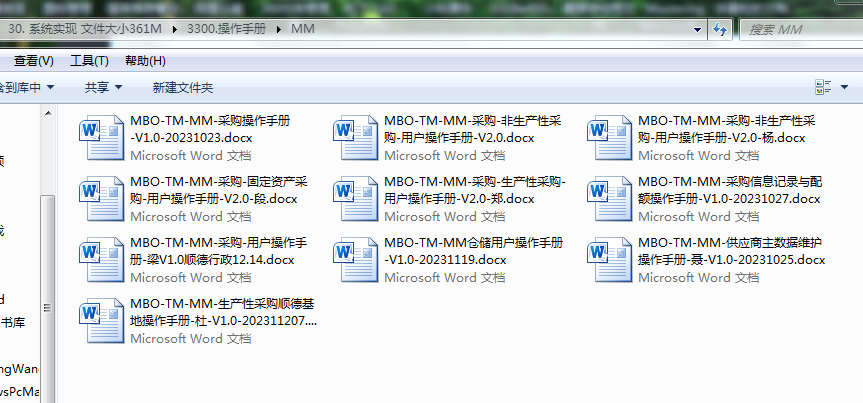
Task: Click the 非生产性采购-用户操作手册-V2.0-杨.docx file icon
Action: (610, 133)
